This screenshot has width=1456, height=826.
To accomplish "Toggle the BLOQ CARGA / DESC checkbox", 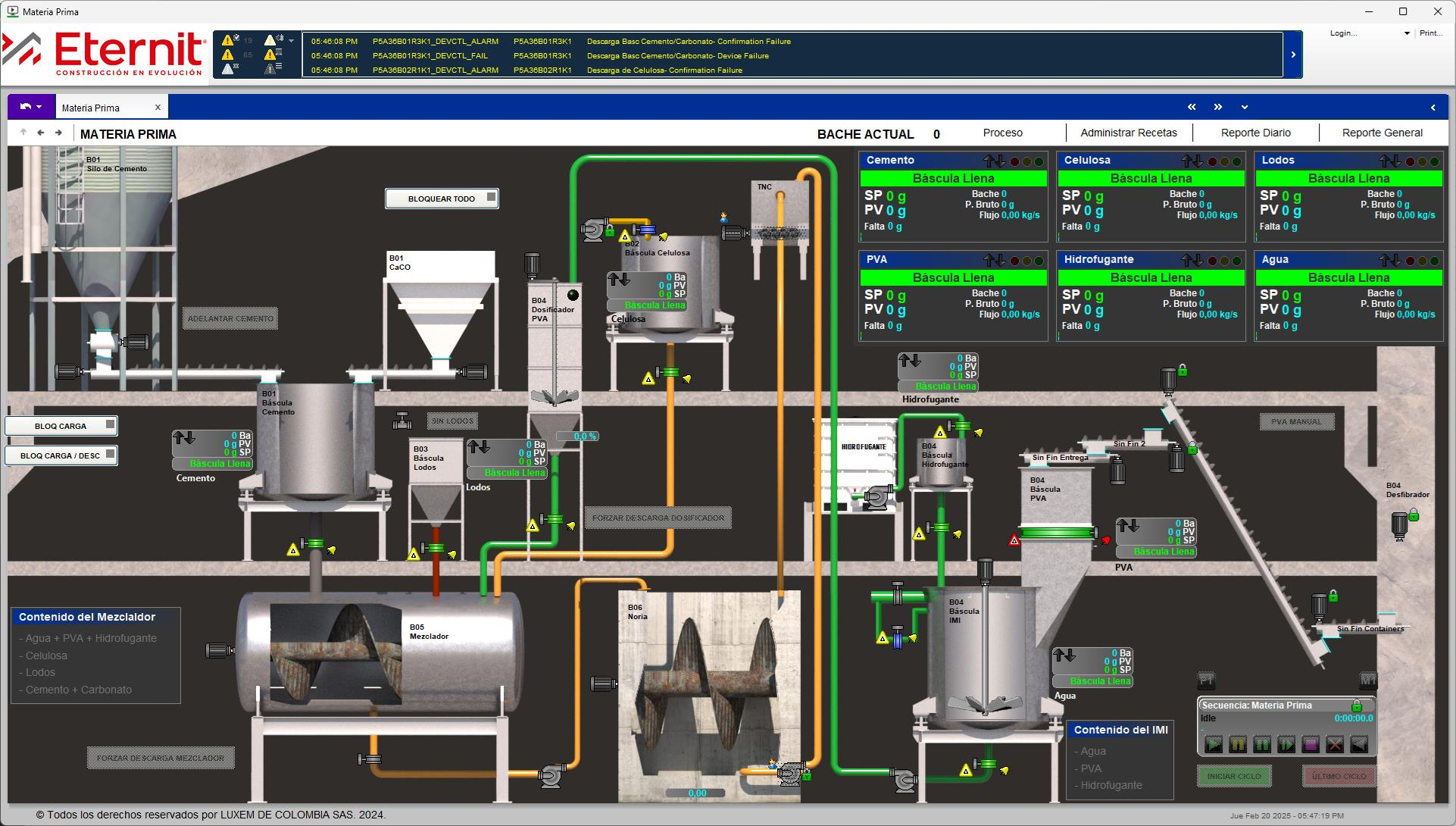I will click(x=110, y=455).
